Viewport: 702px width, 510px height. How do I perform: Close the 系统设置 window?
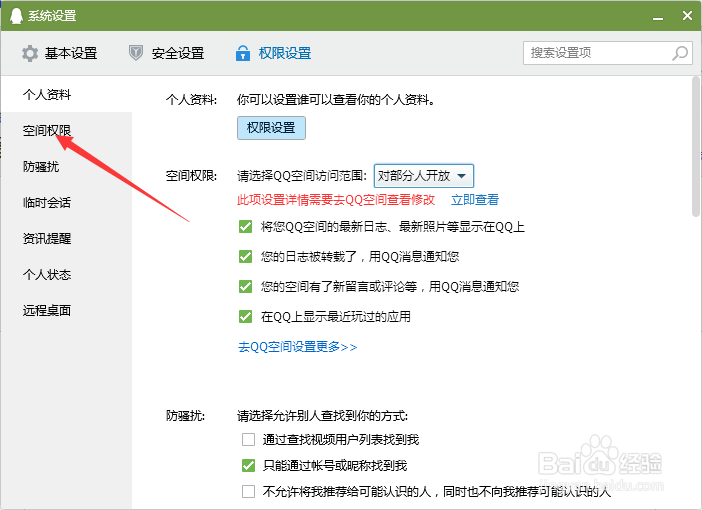(687, 16)
